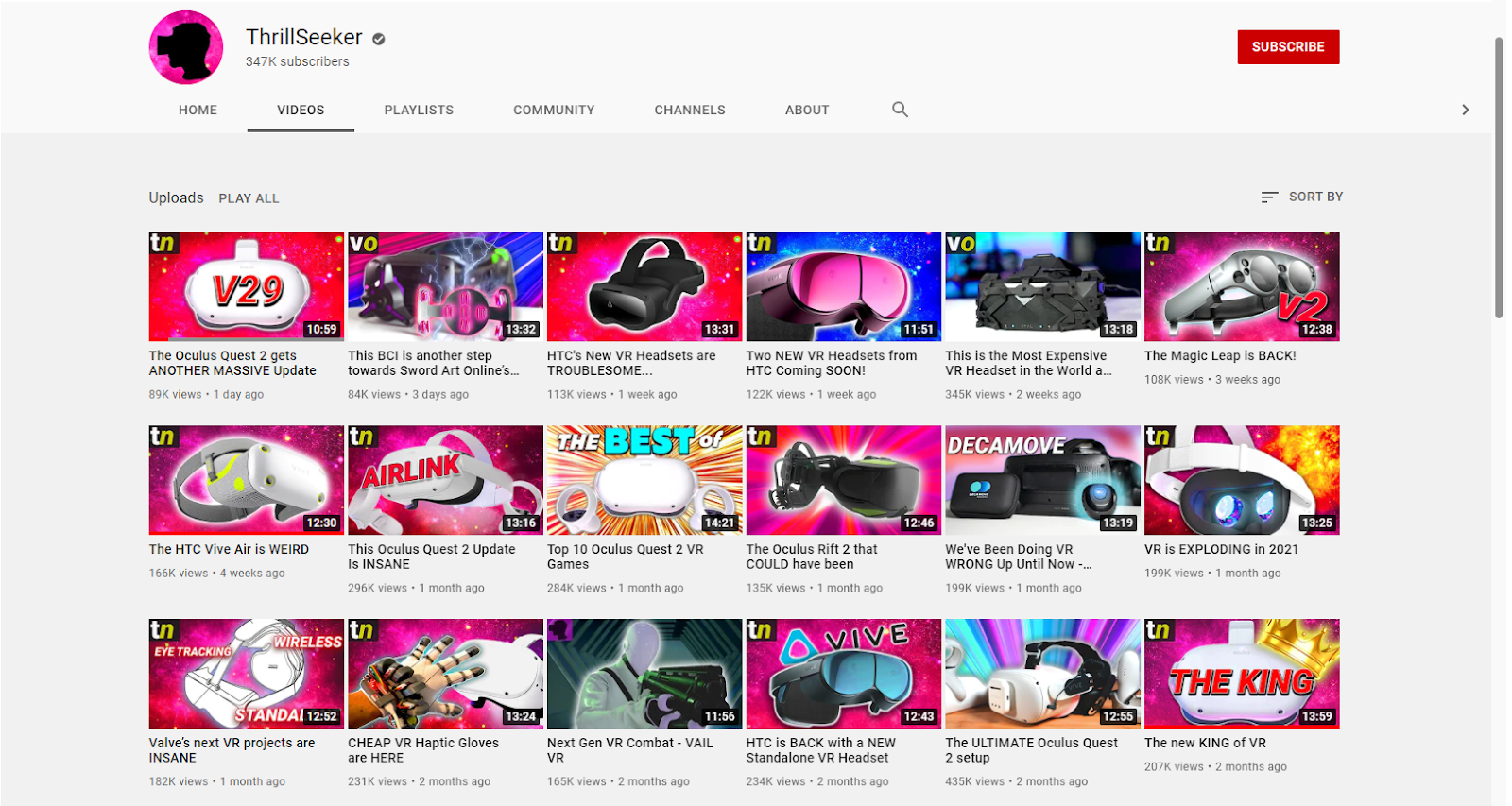Open the haptic gloves thumbnail
Viewport: 1512px width, 806px height.
pyautogui.click(x=445, y=674)
